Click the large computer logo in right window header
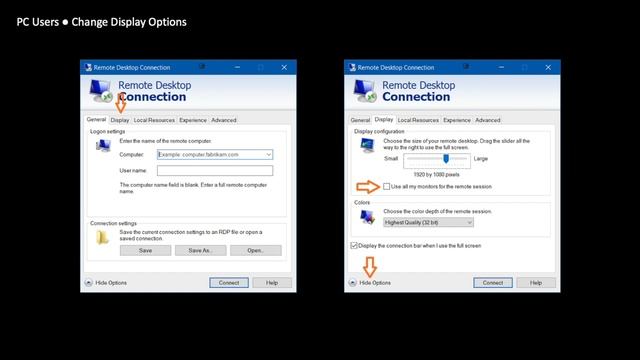Screen dimensions: 640x360 tap(364, 91)
